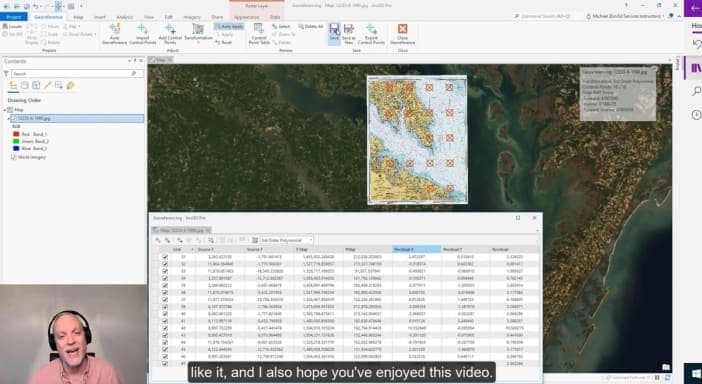Sort by Residual Y column header
Screen dimensions: 702x384
[465, 249]
